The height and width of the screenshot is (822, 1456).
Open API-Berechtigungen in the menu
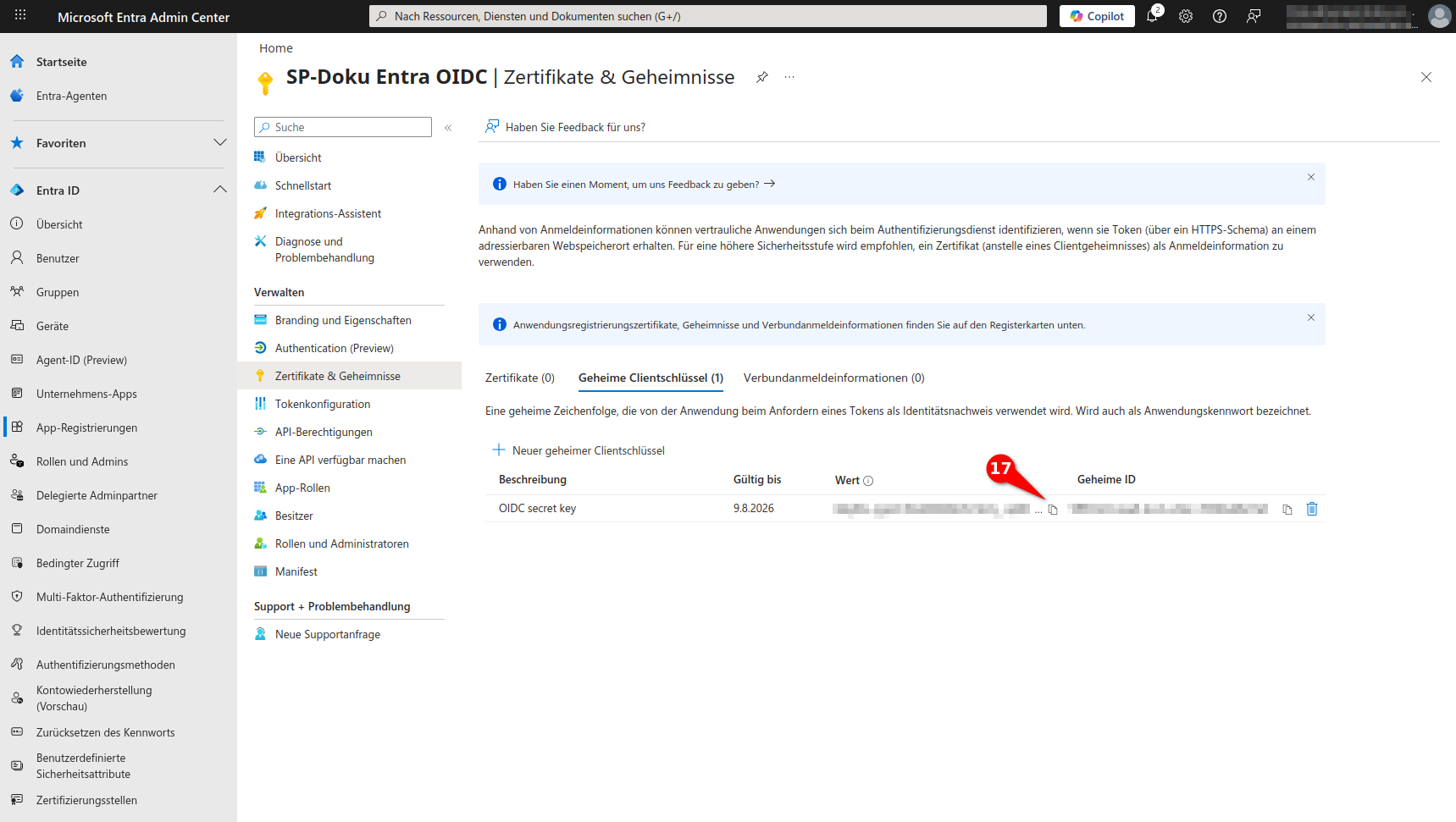(x=324, y=432)
